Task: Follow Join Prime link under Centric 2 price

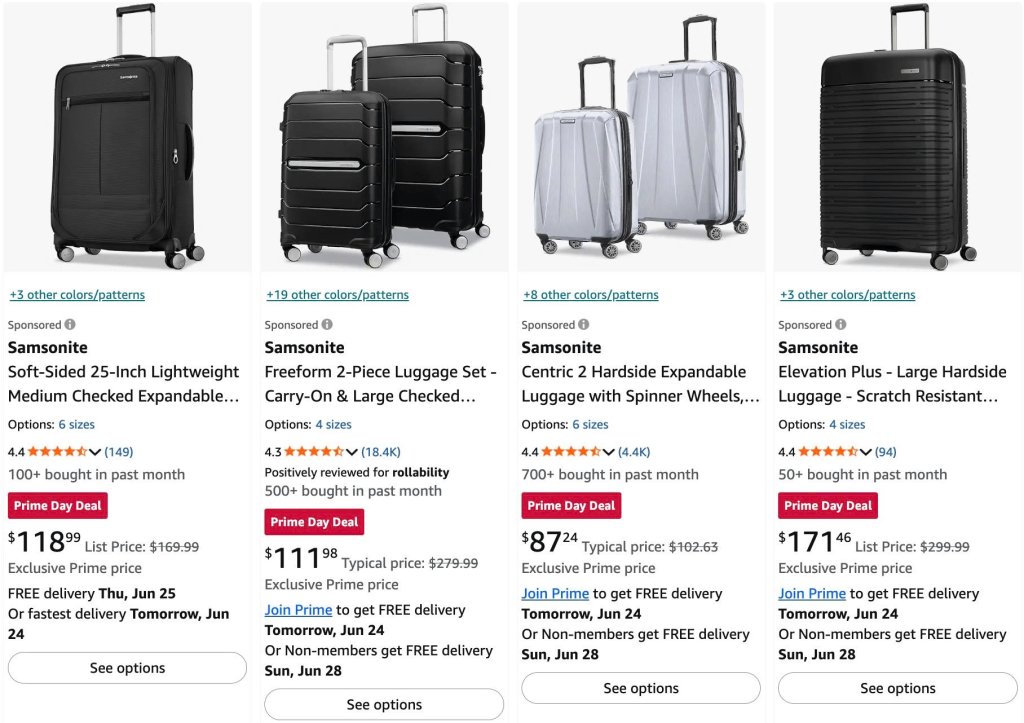Action: (x=555, y=594)
